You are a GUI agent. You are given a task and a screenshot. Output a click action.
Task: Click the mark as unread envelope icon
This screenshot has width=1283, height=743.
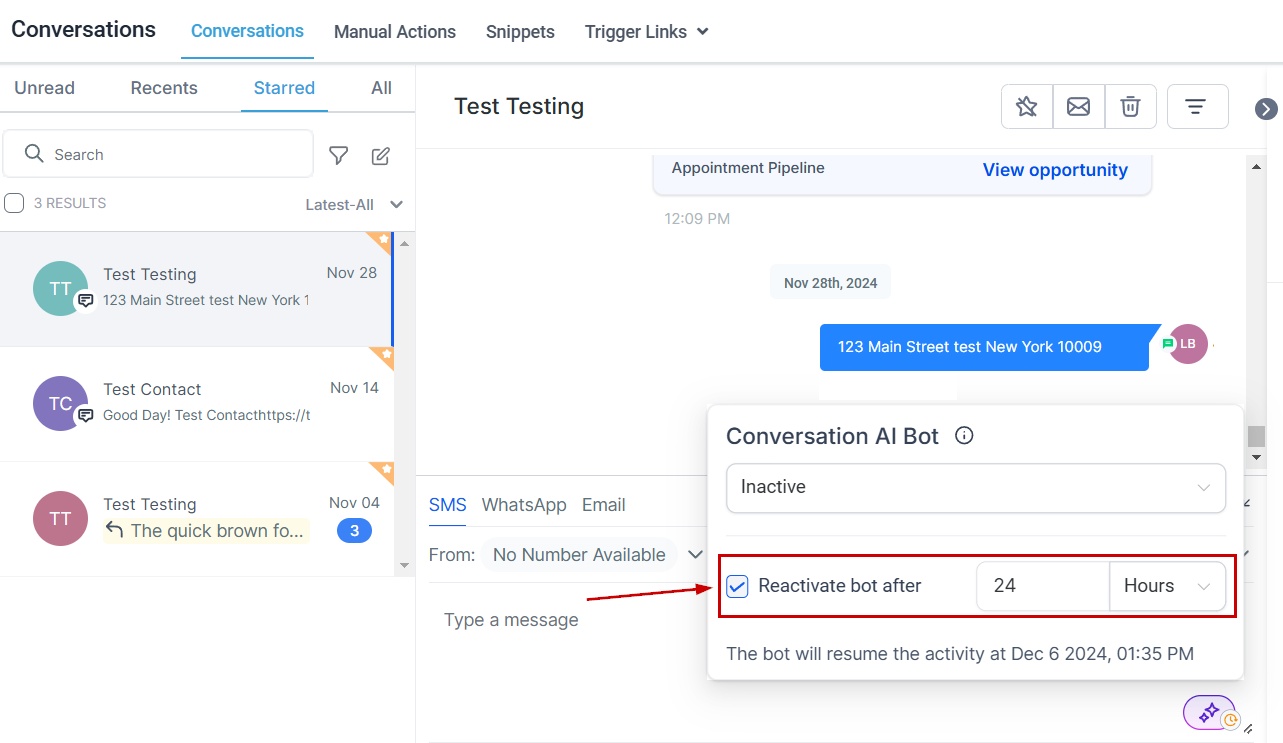[x=1078, y=107]
